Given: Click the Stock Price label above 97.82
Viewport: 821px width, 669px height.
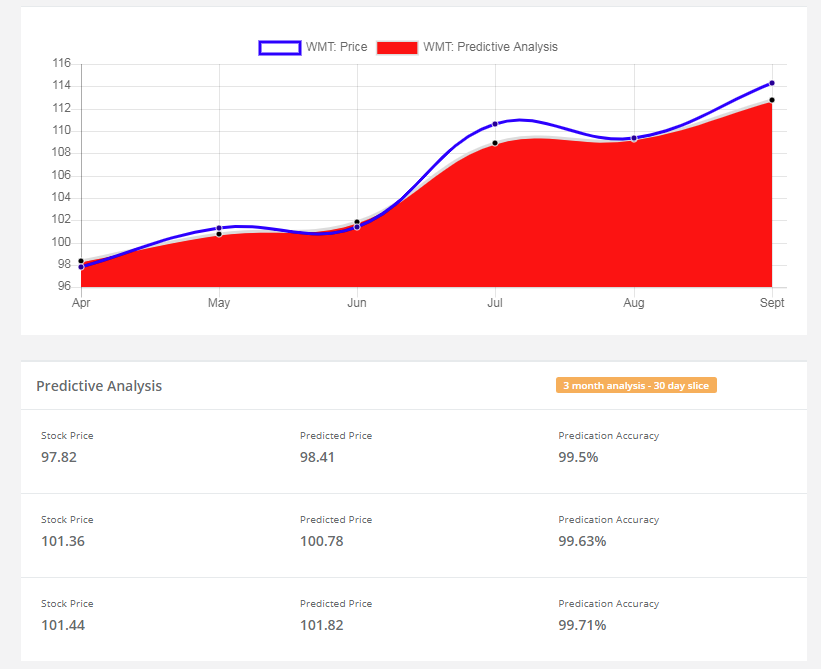Looking at the screenshot, I should 67,436.
